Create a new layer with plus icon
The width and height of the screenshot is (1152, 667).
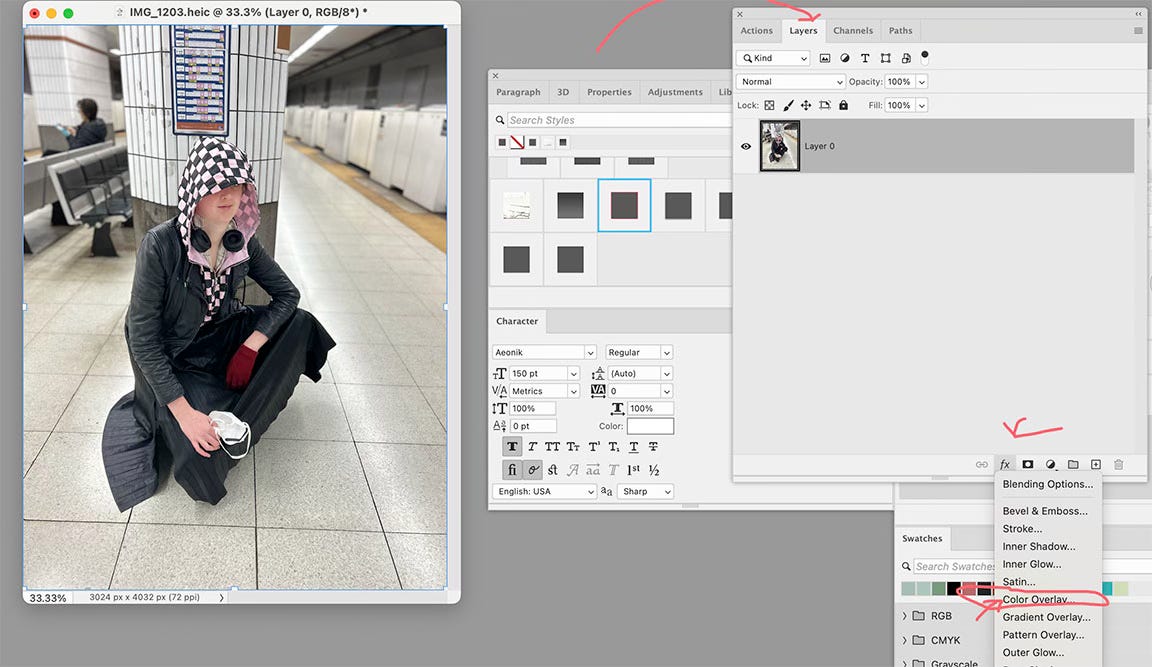coord(1096,465)
